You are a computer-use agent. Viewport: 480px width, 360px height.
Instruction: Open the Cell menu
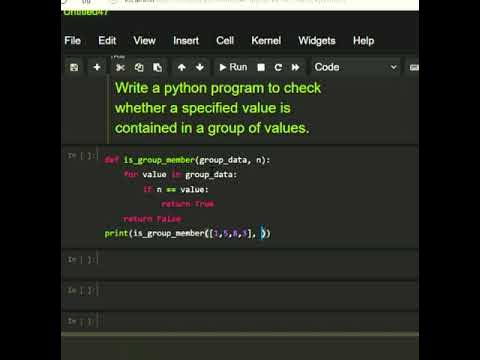coord(225,41)
